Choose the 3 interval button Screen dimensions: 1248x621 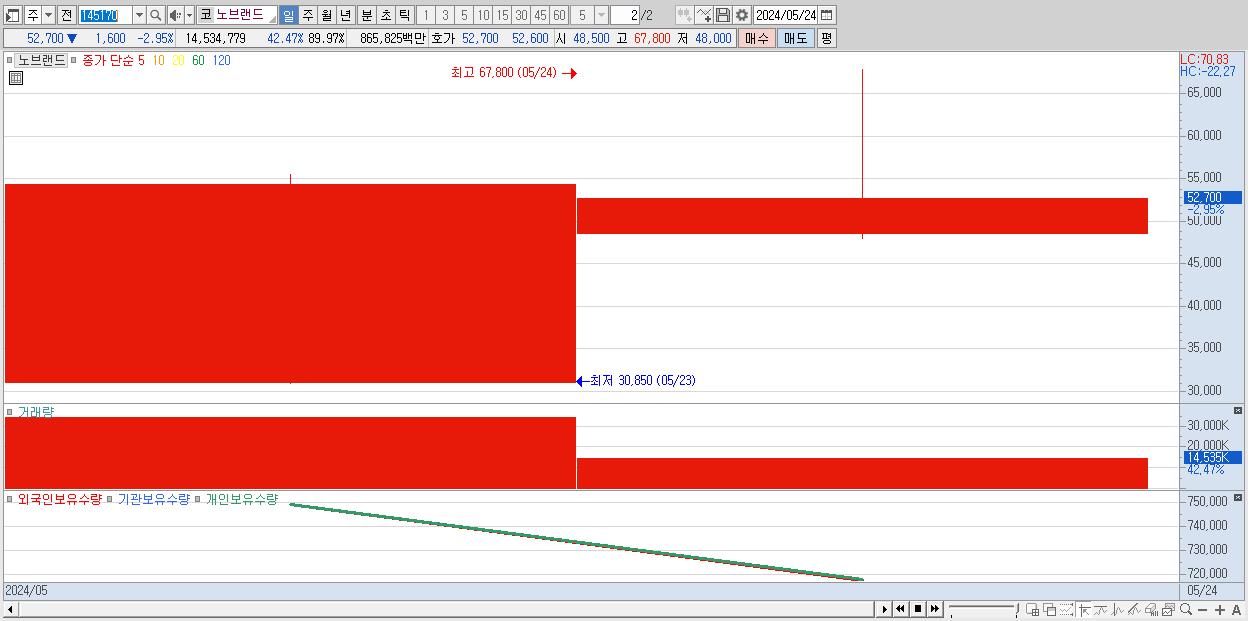pyautogui.click(x=445, y=15)
